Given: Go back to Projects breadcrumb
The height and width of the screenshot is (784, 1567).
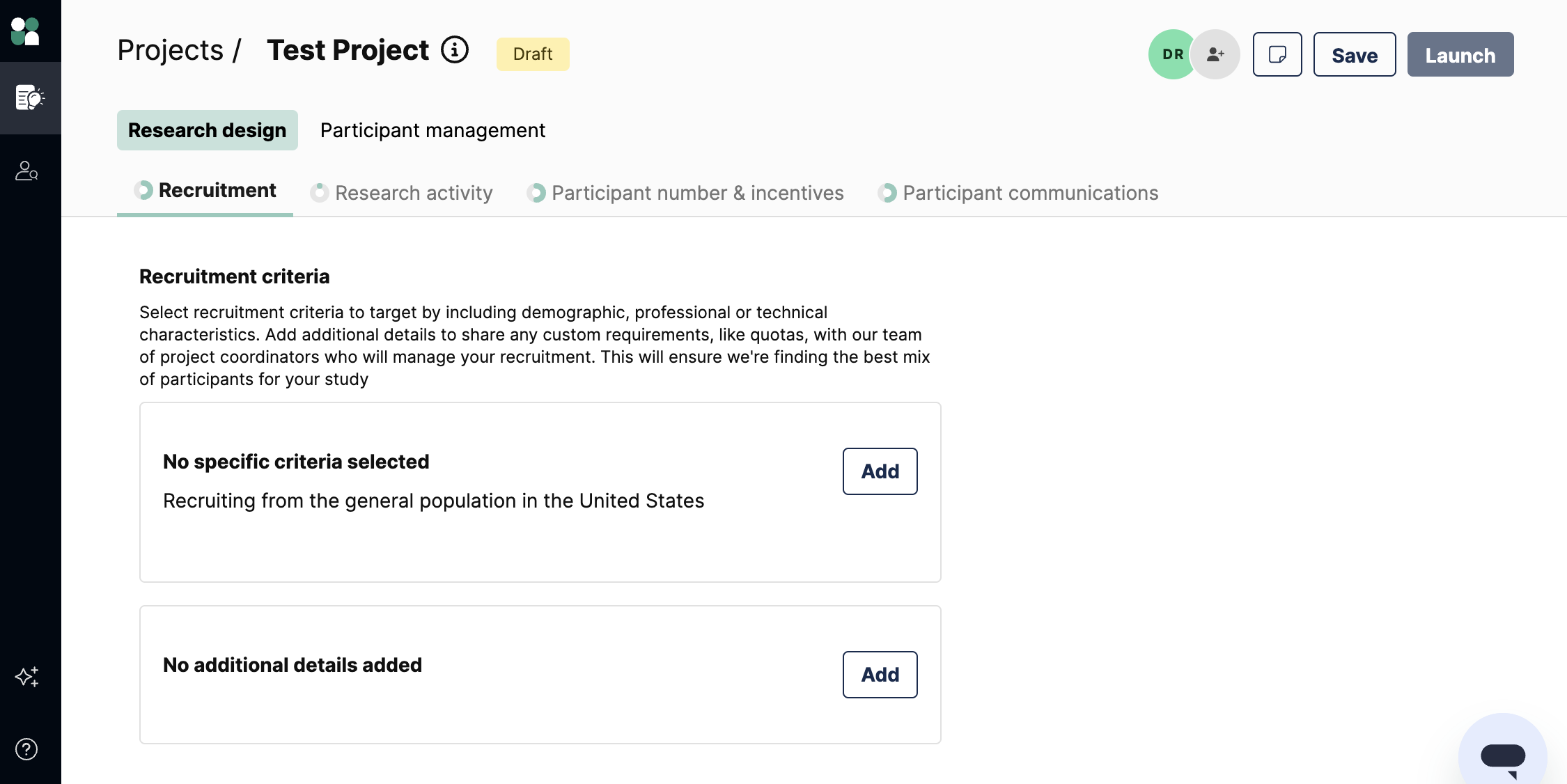Looking at the screenshot, I should point(170,50).
